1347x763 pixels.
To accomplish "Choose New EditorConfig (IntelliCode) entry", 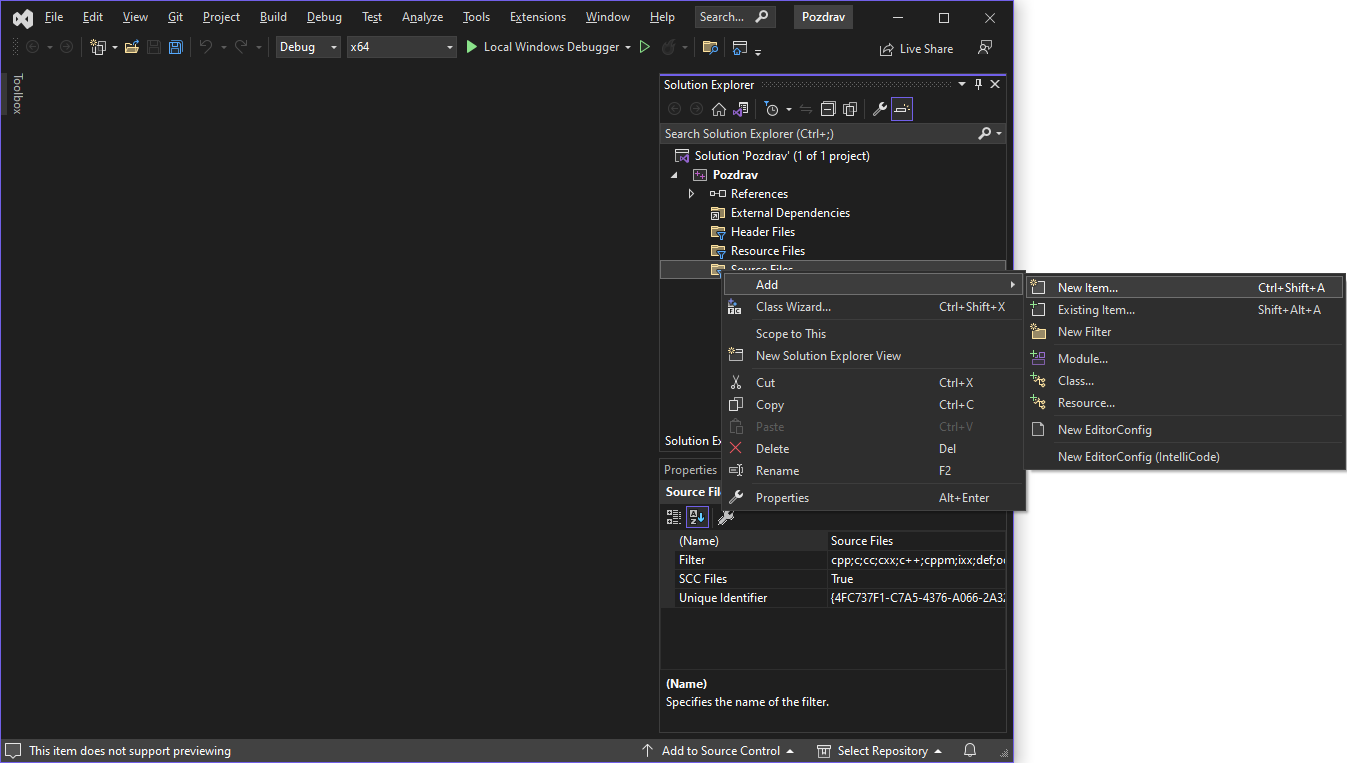I will point(1184,457).
